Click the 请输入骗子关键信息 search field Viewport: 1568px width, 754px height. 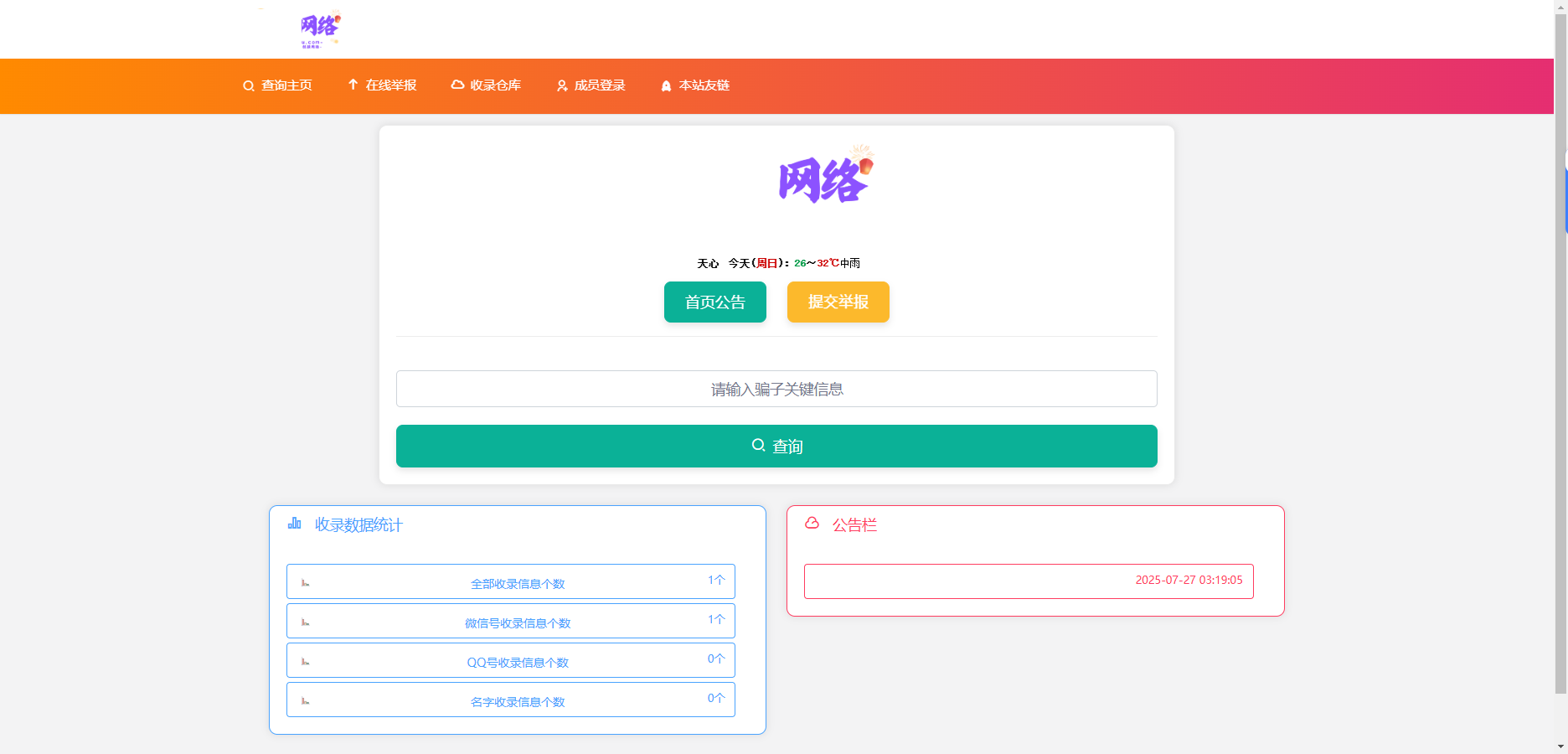776,389
